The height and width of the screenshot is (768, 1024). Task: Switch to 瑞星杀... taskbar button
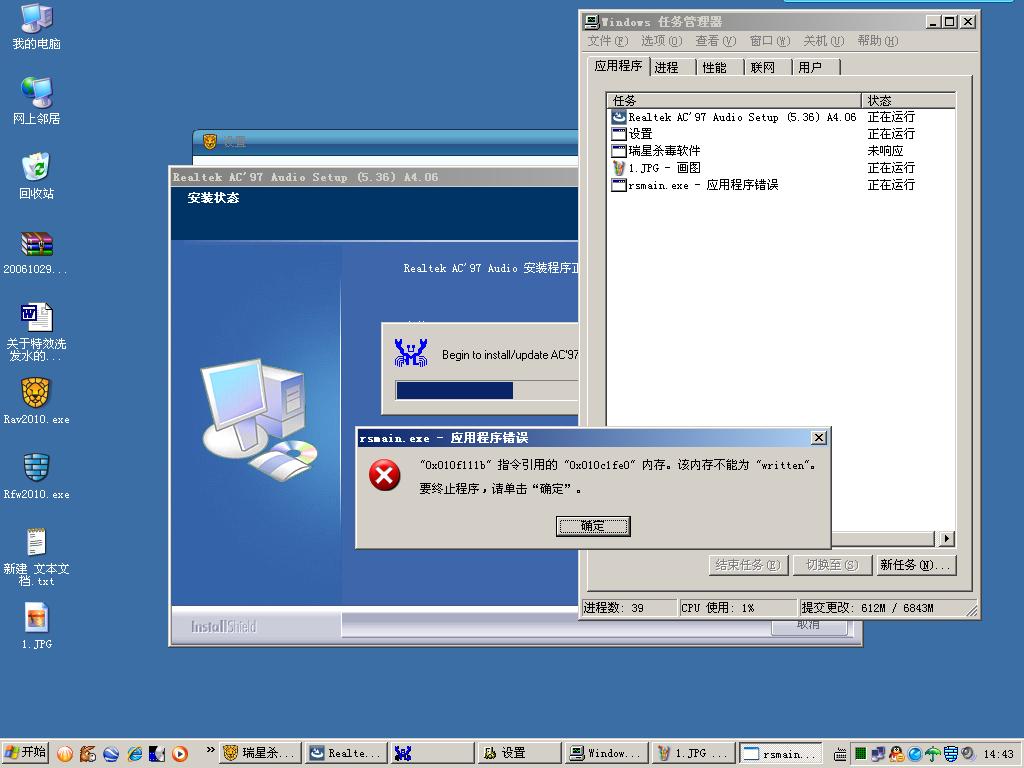(261, 753)
